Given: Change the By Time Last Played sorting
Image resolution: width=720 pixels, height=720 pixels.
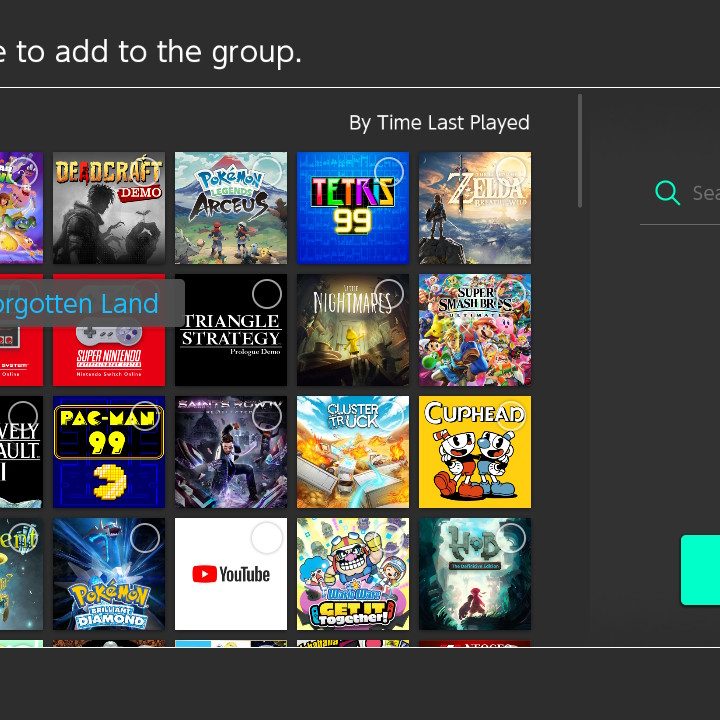Looking at the screenshot, I should (439, 123).
